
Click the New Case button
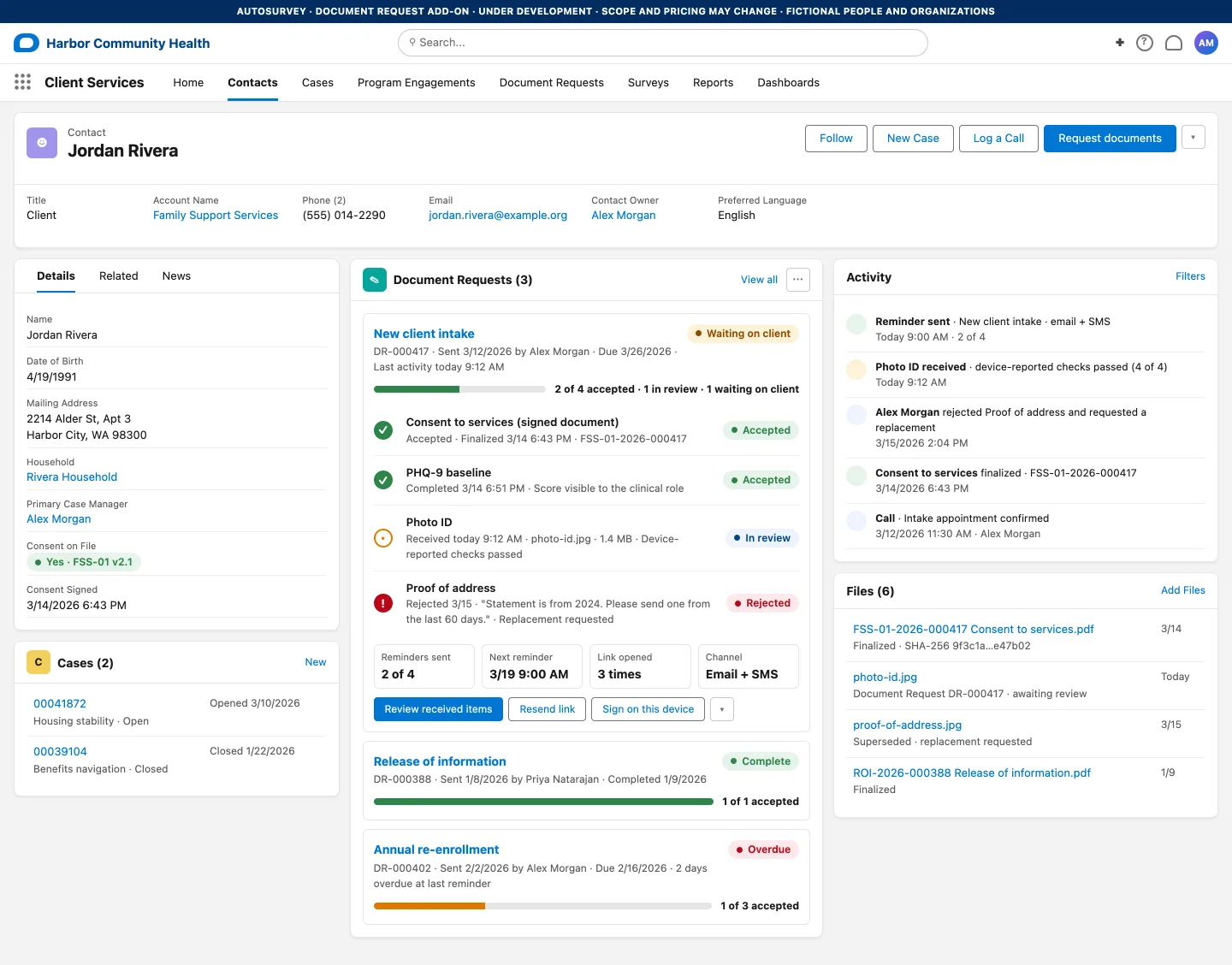coord(913,139)
